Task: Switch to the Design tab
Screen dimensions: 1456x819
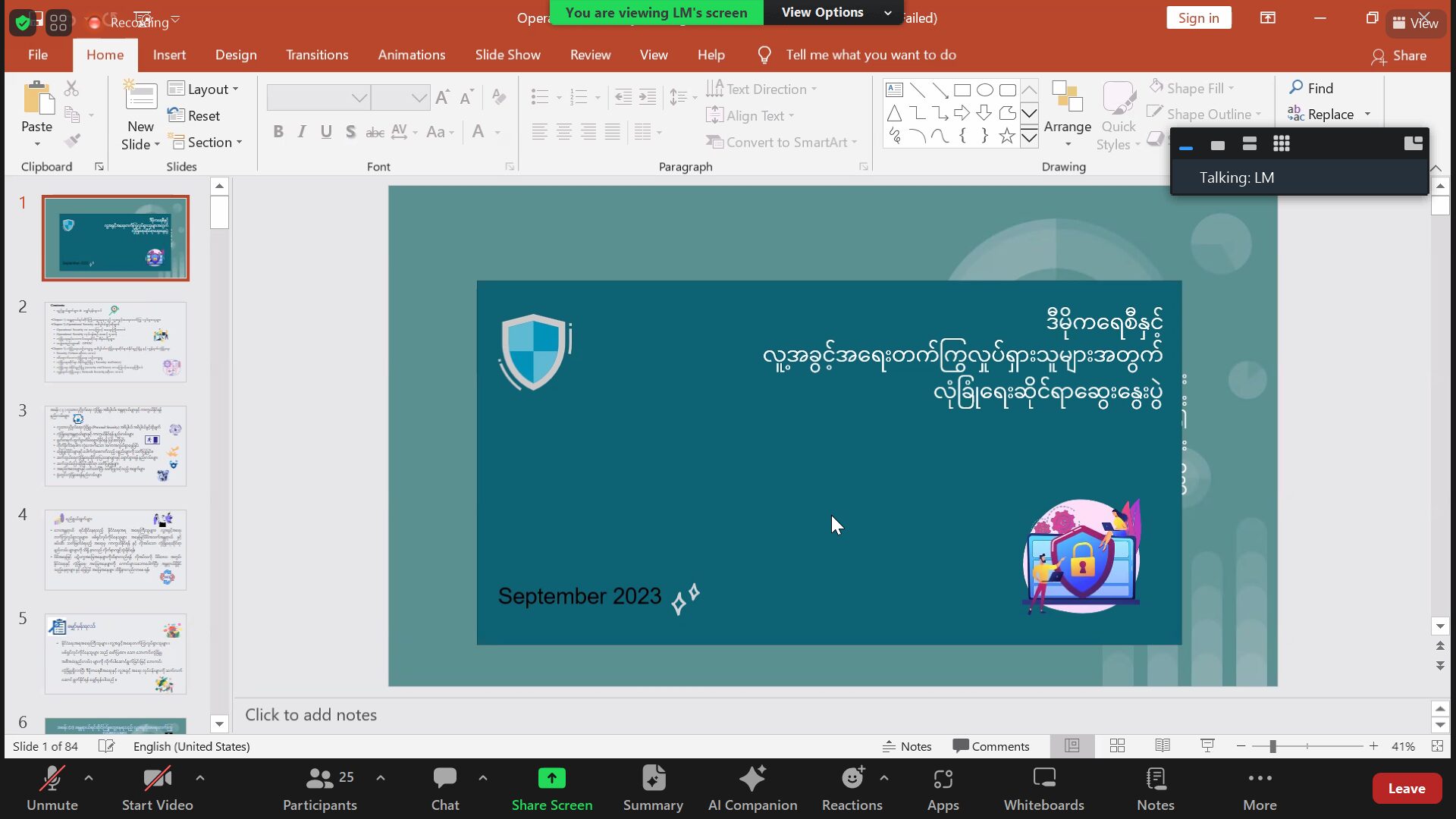Action: point(236,55)
